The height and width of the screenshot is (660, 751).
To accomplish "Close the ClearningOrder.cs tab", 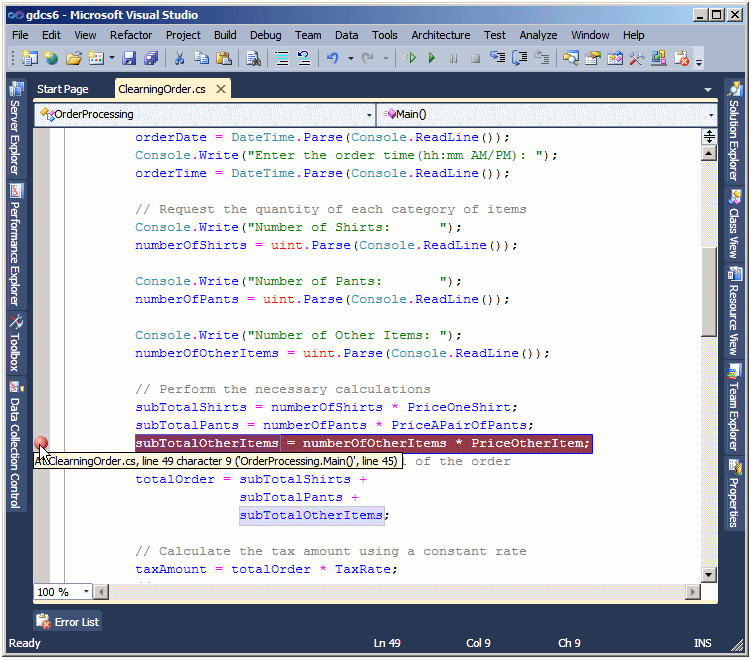I will (221, 89).
